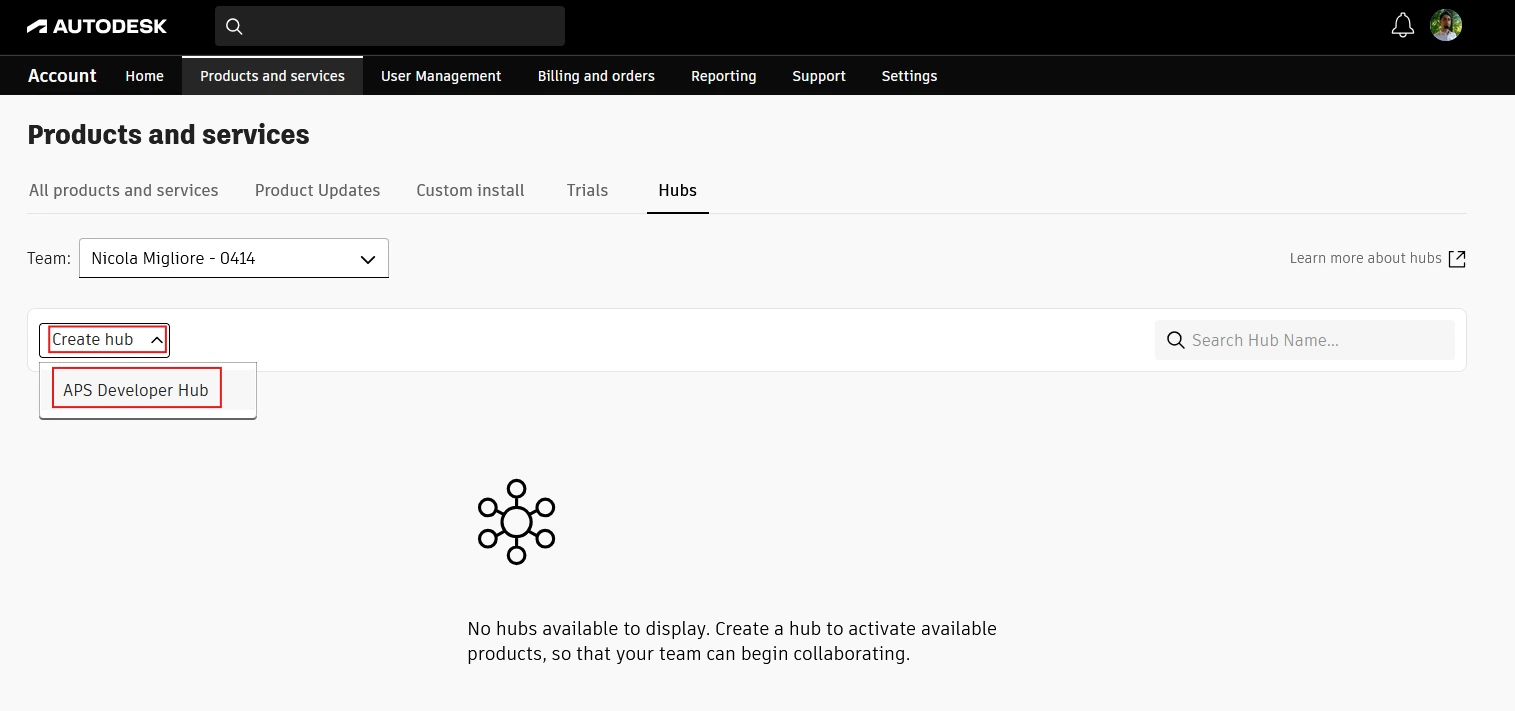Screen dimensions: 1515x711
Task: Open the notifications bell
Action: [x=1403, y=26]
